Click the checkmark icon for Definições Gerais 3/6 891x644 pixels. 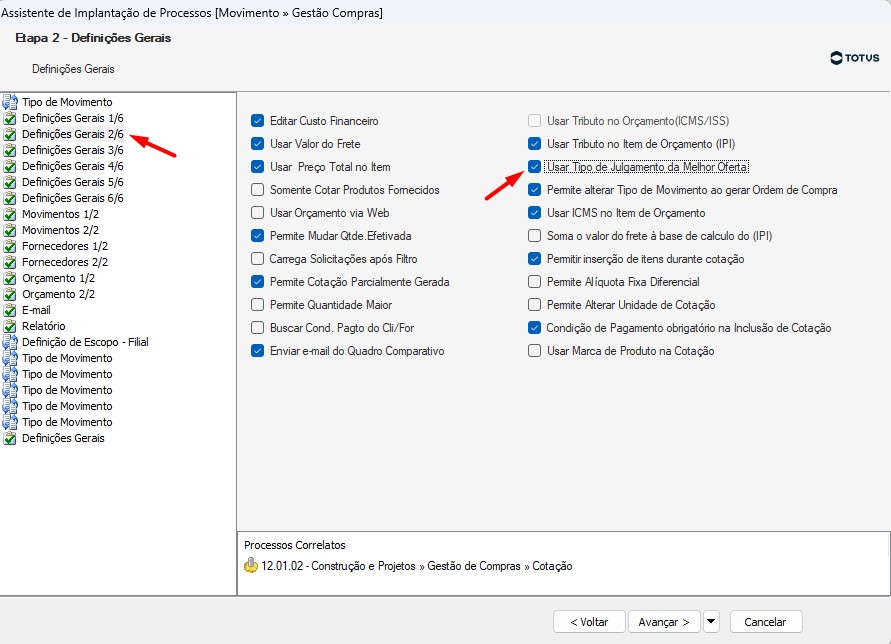click(10, 150)
